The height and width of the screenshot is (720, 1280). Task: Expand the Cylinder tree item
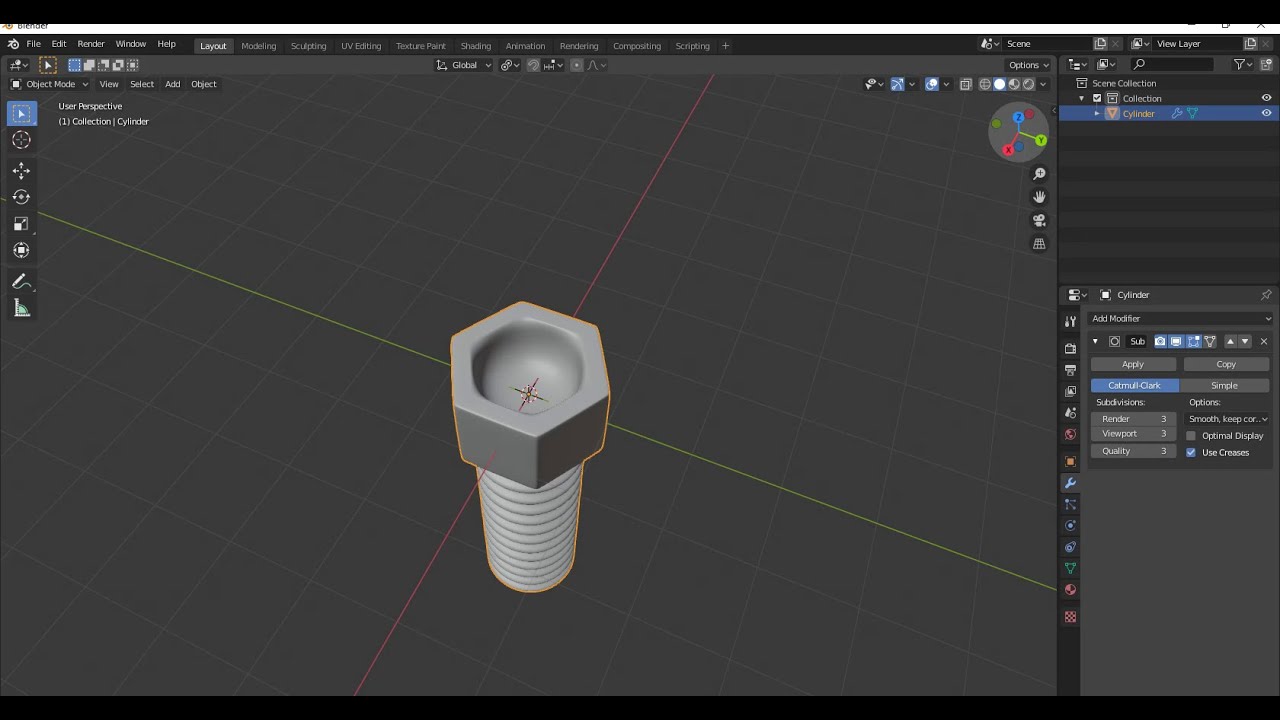[x=1097, y=114]
